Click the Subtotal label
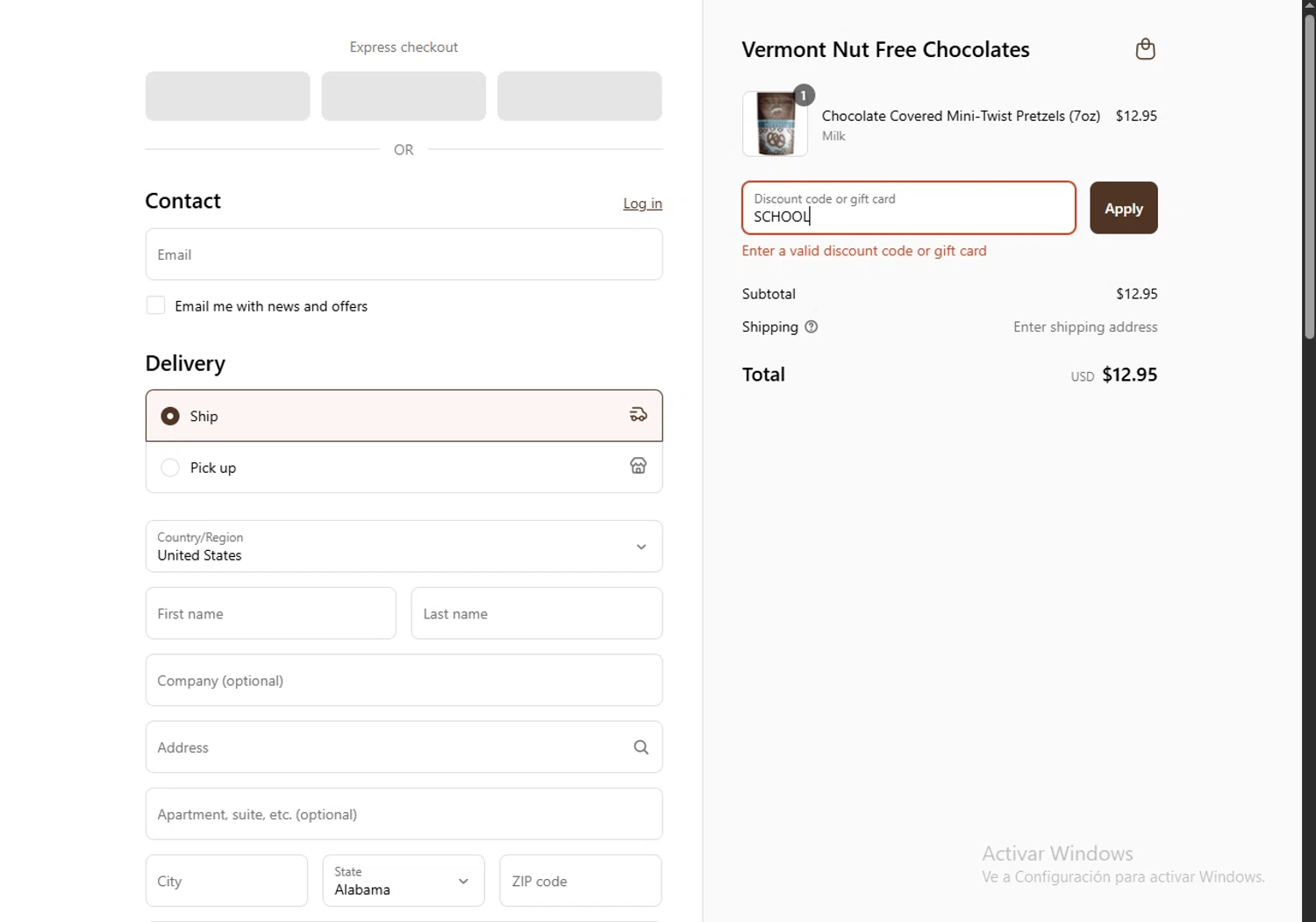This screenshot has height=922, width=1316. pyautogui.click(x=769, y=294)
